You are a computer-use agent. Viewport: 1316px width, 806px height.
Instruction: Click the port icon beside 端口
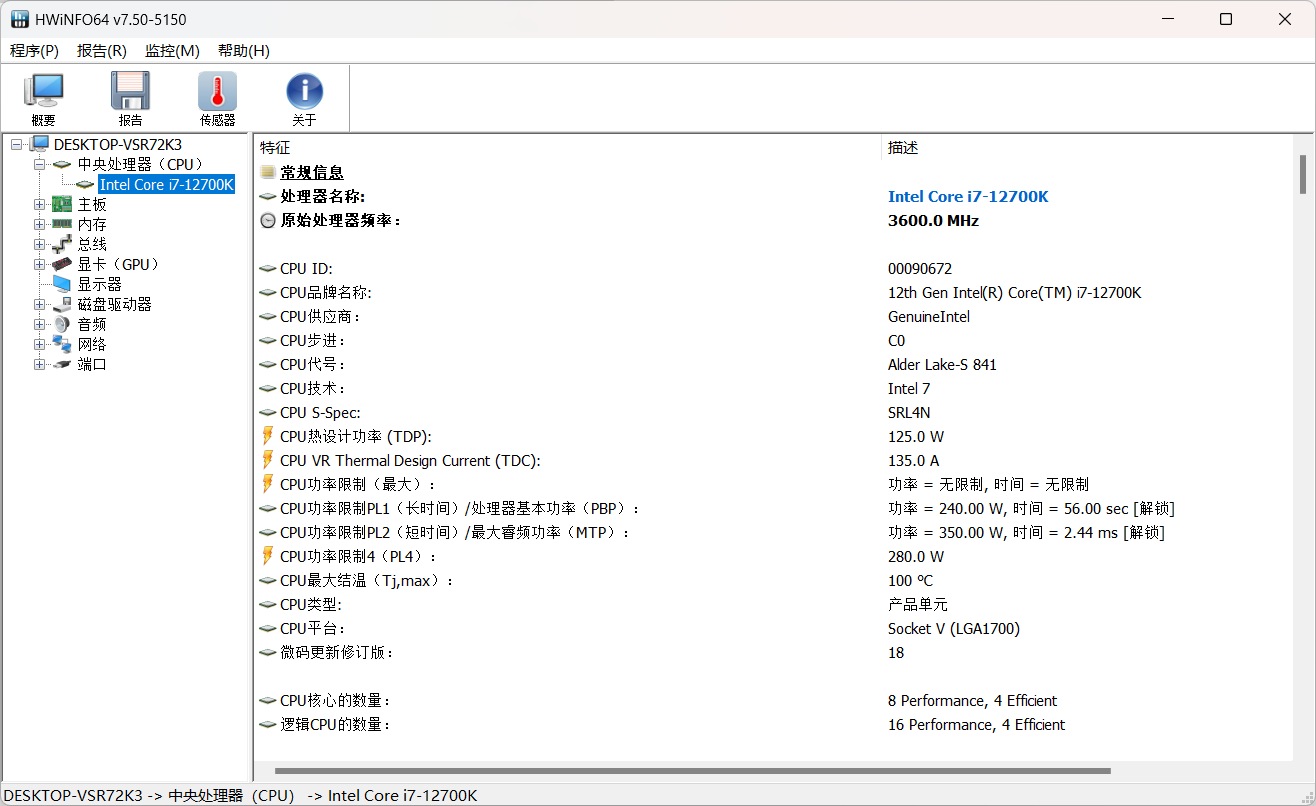click(62, 364)
